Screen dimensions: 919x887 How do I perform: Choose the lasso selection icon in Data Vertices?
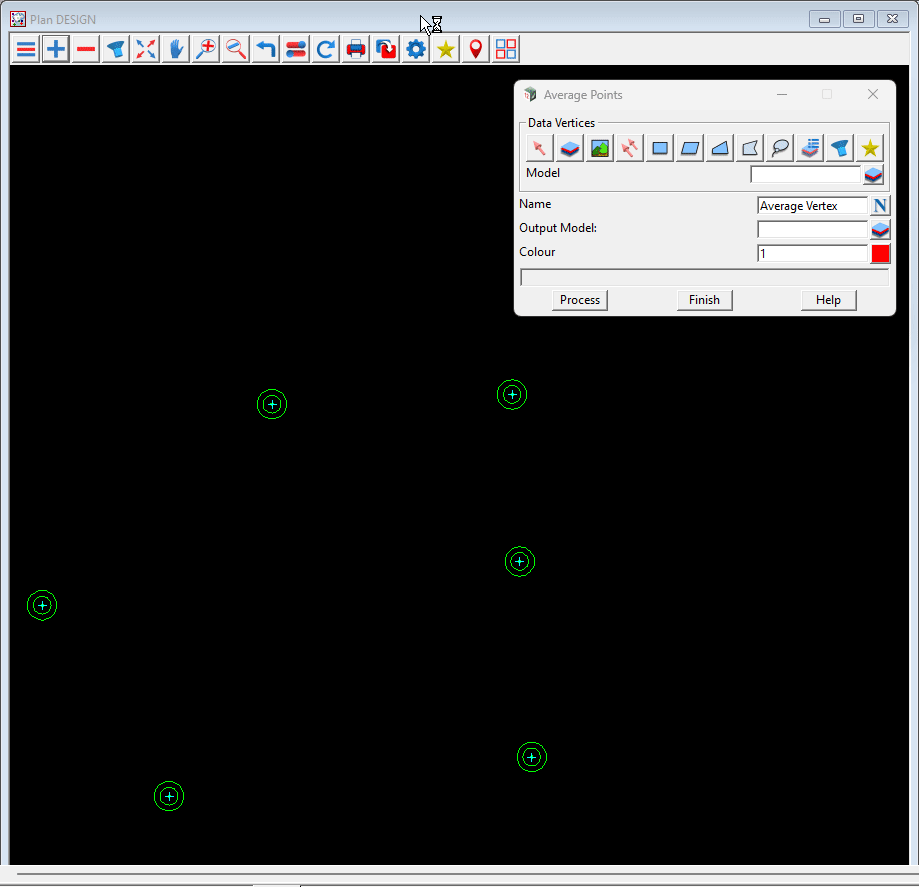tap(780, 148)
